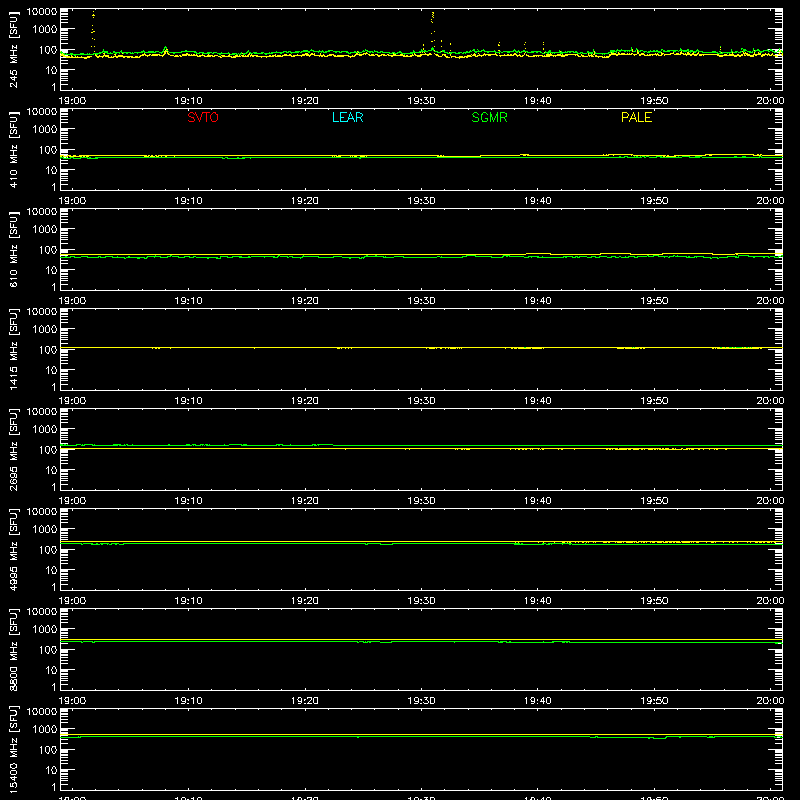This screenshot has height=800, width=800.
Task: Select the 8800 MHz [SFU] axis title
Action: tap(14, 649)
